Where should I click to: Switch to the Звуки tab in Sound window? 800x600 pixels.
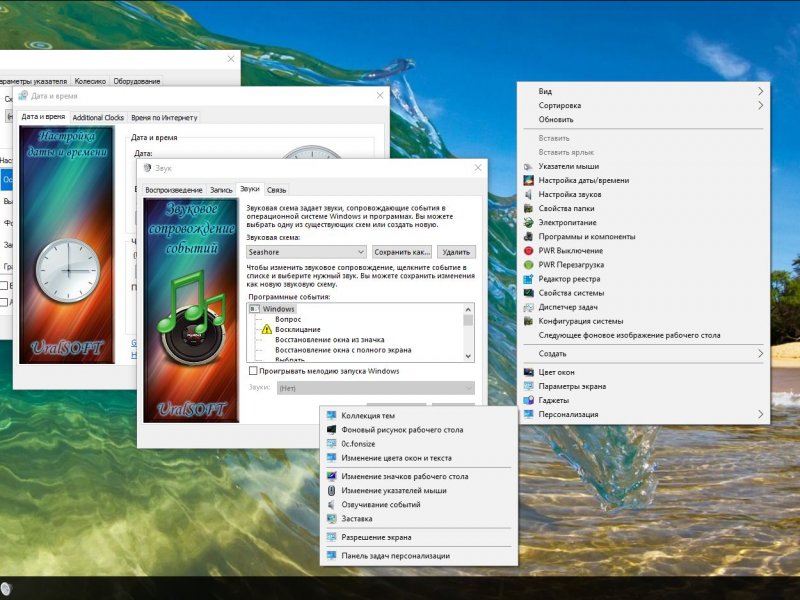[x=250, y=189]
